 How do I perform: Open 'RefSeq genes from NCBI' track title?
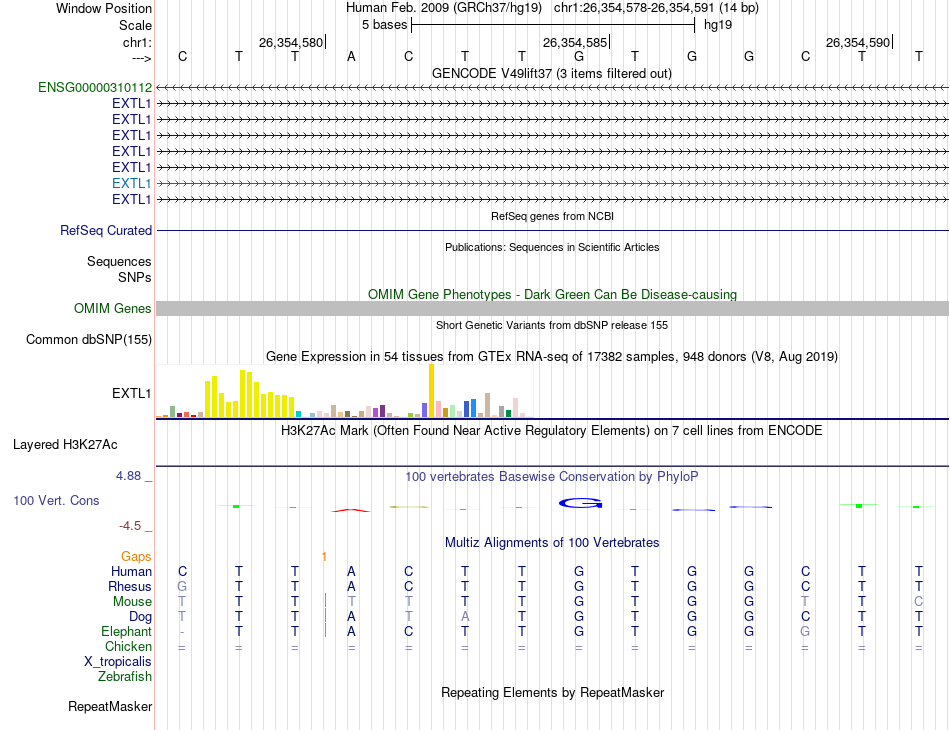coord(552,216)
